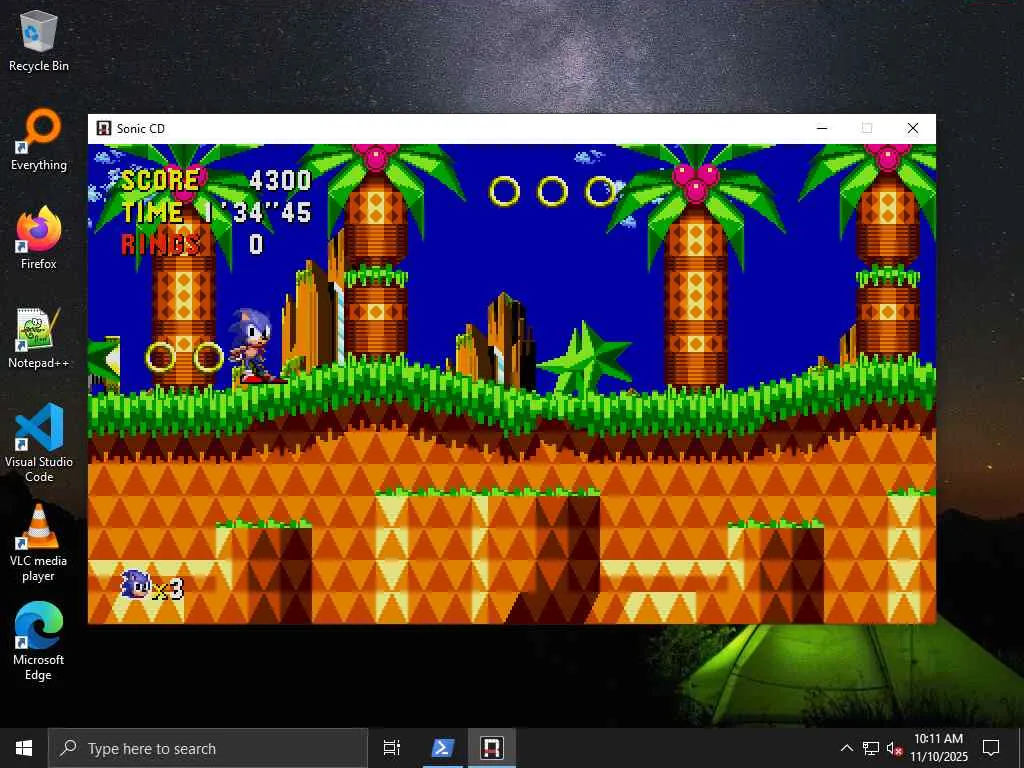The height and width of the screenshot is (768, 1024).
Task: Click the Sonic lives counter x3
Action: pos(152,584)
